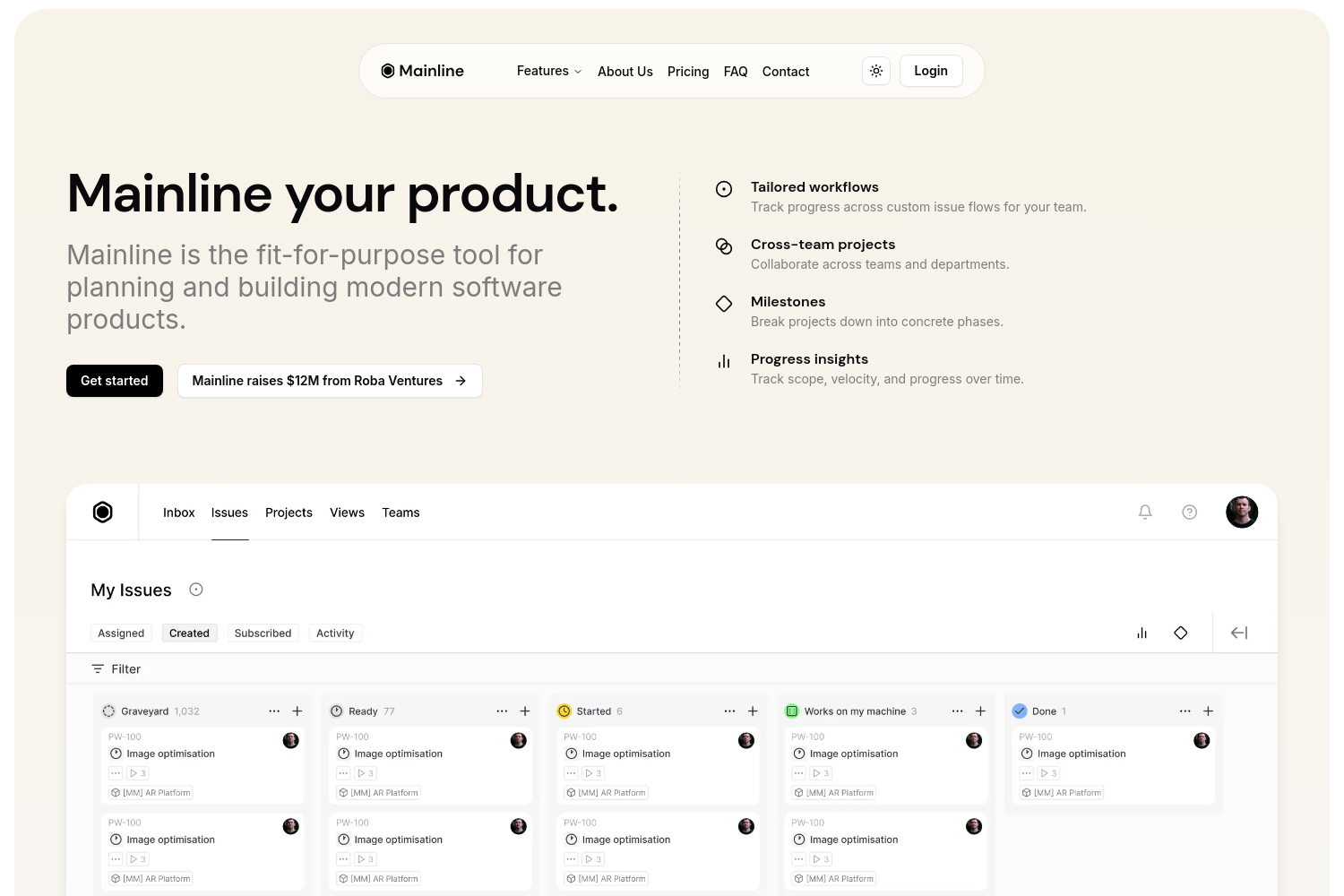Click the Filter icon above the board
This screenshot has width=1344, height=896.
point(99,668)
